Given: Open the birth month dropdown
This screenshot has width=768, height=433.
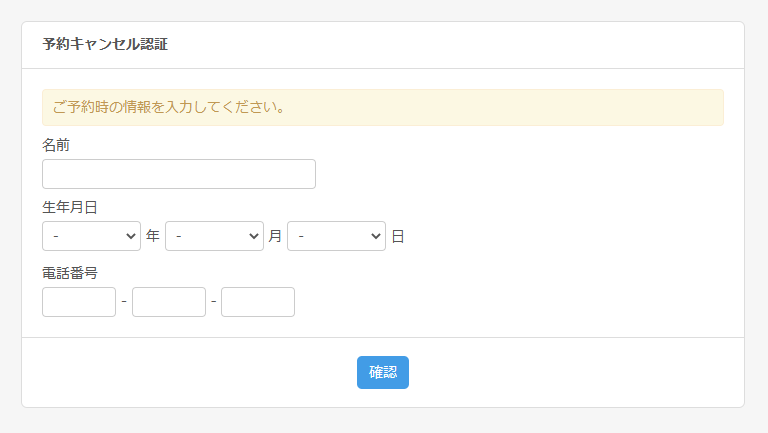Looking at the screenshot, I should (214, 236).
